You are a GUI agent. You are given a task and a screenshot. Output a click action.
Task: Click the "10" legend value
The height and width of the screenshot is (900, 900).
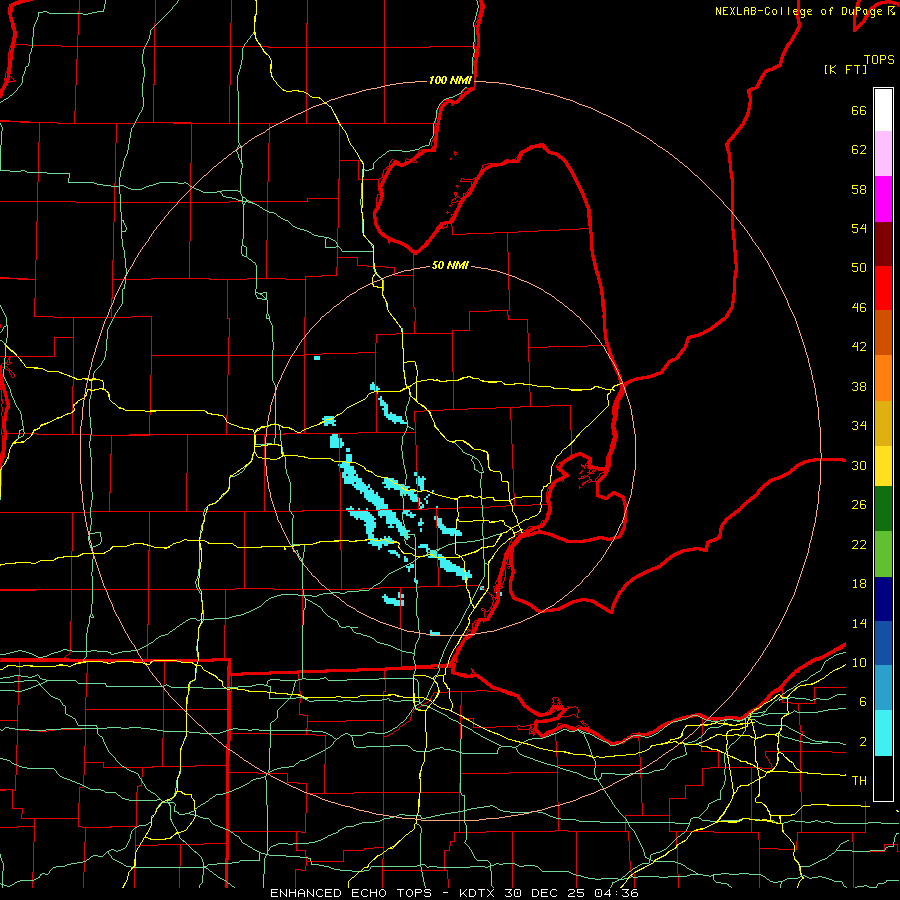tap(859, 663)
